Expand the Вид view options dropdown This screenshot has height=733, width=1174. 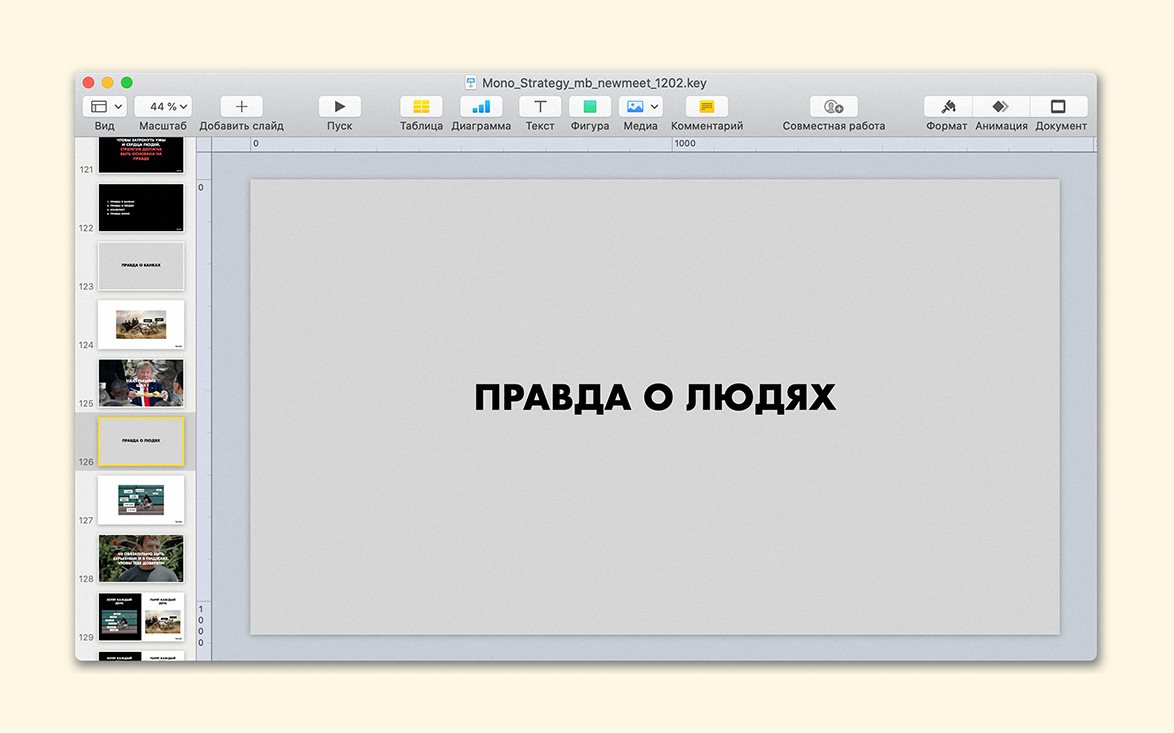click(x=105, y=107)
